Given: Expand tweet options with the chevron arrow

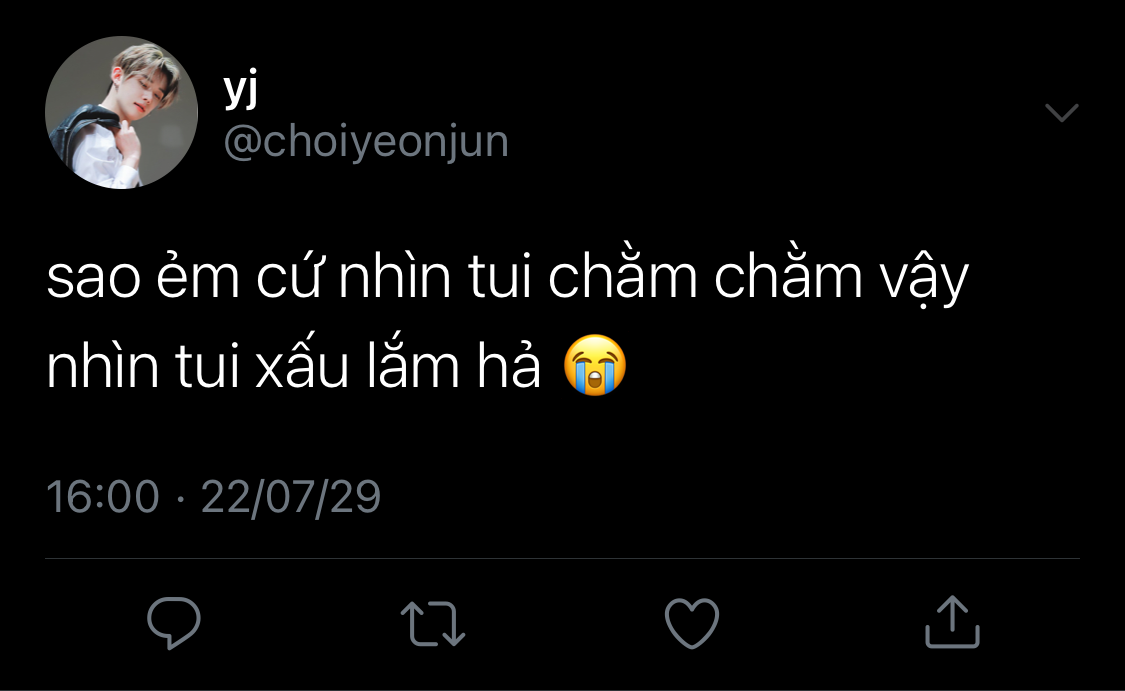Looking at the screenshot, I should (1062, 113).
